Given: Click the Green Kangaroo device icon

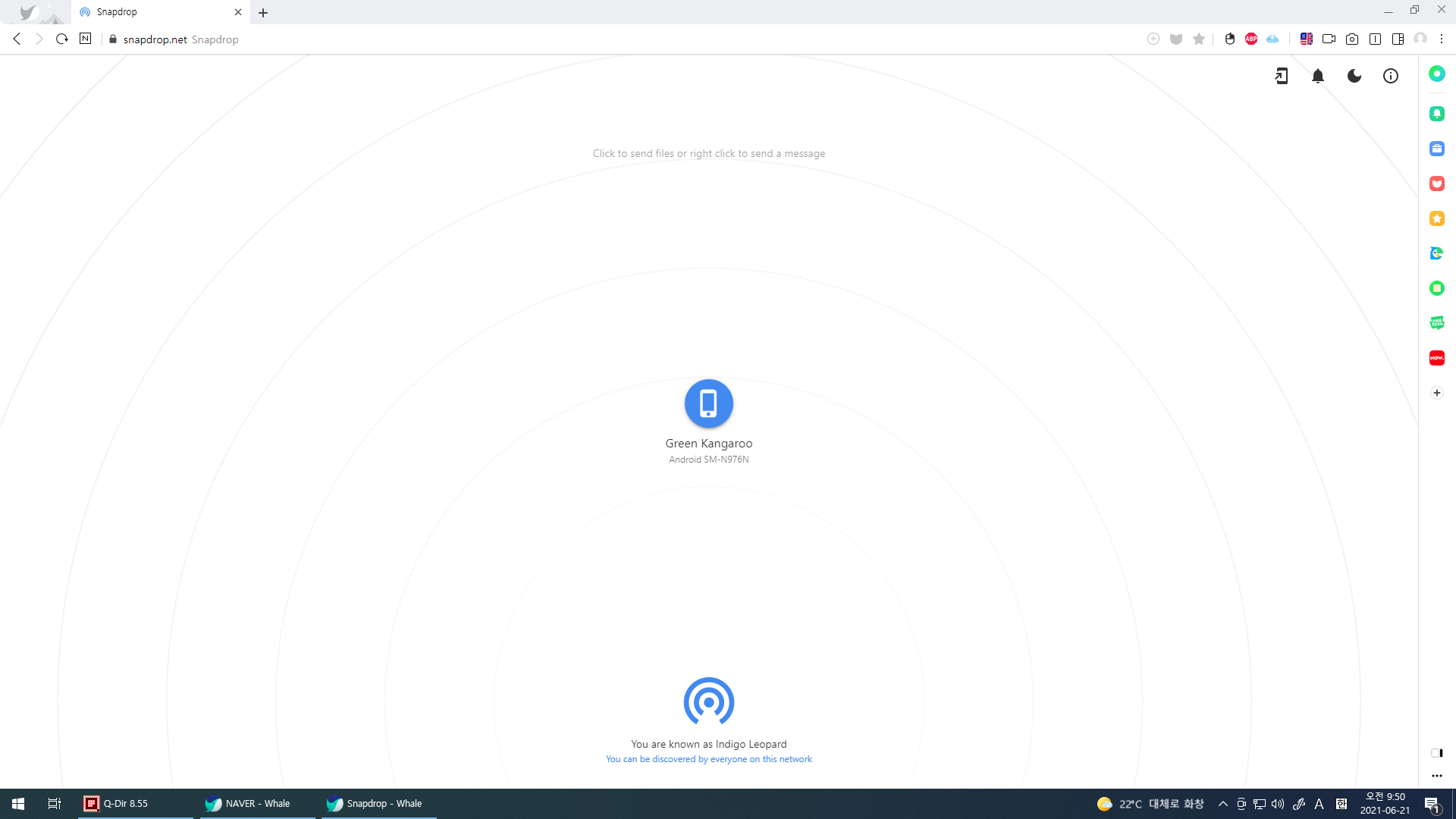Looking at the screenshot, I should pyautogui.click(x=708, y=403).
